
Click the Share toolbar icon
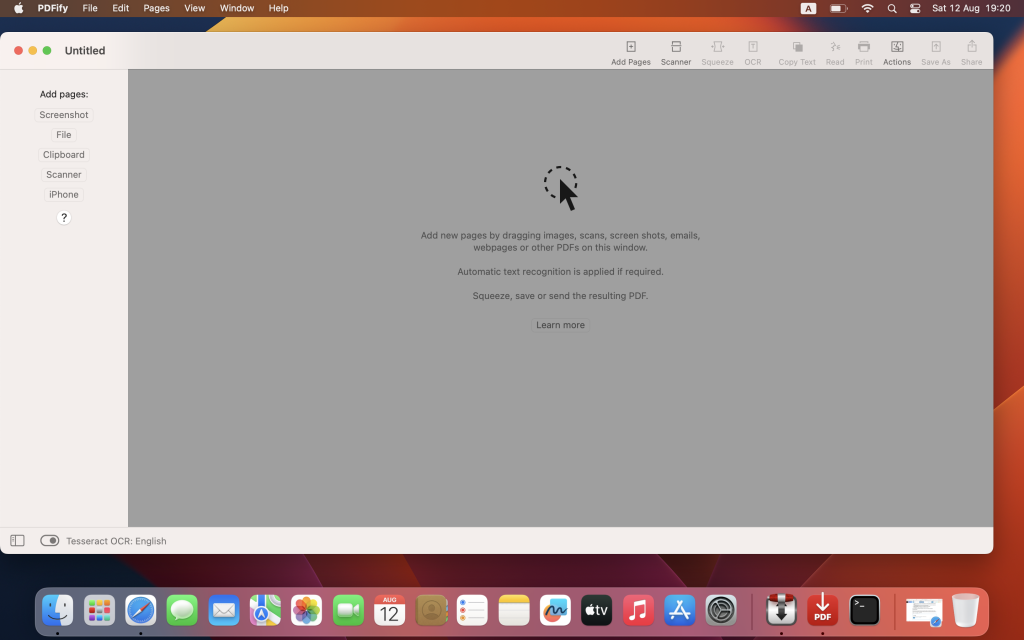pos(971,46)
